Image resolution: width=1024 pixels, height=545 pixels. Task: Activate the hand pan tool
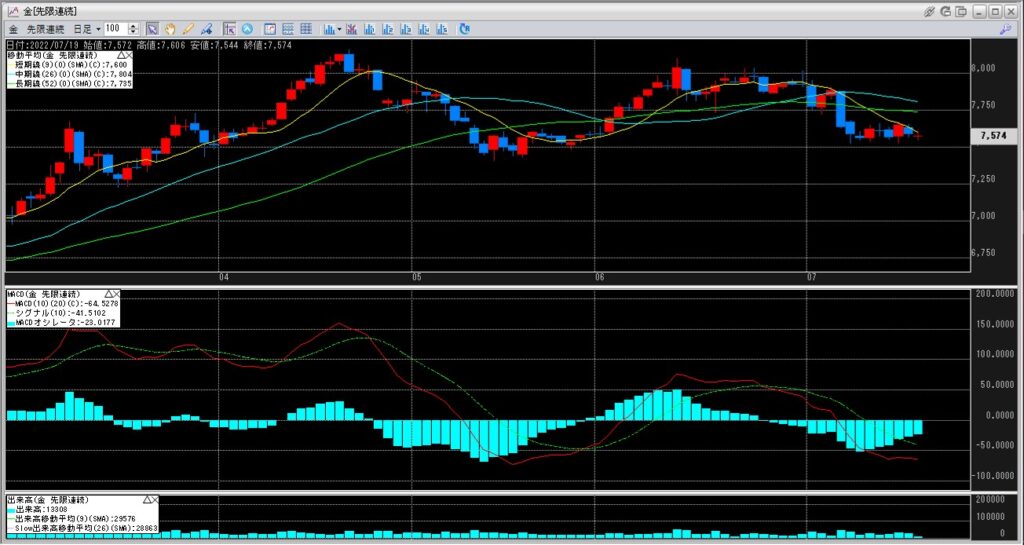170,29
